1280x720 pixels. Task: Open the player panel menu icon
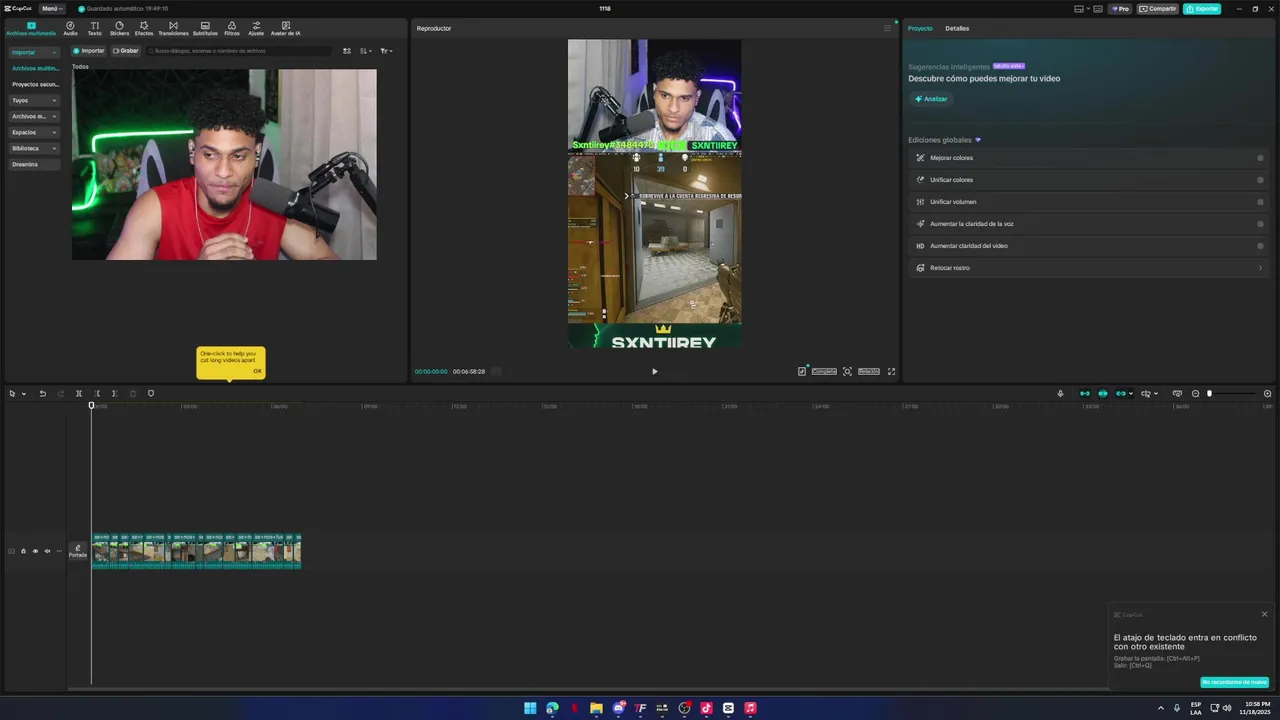(887, 28)
